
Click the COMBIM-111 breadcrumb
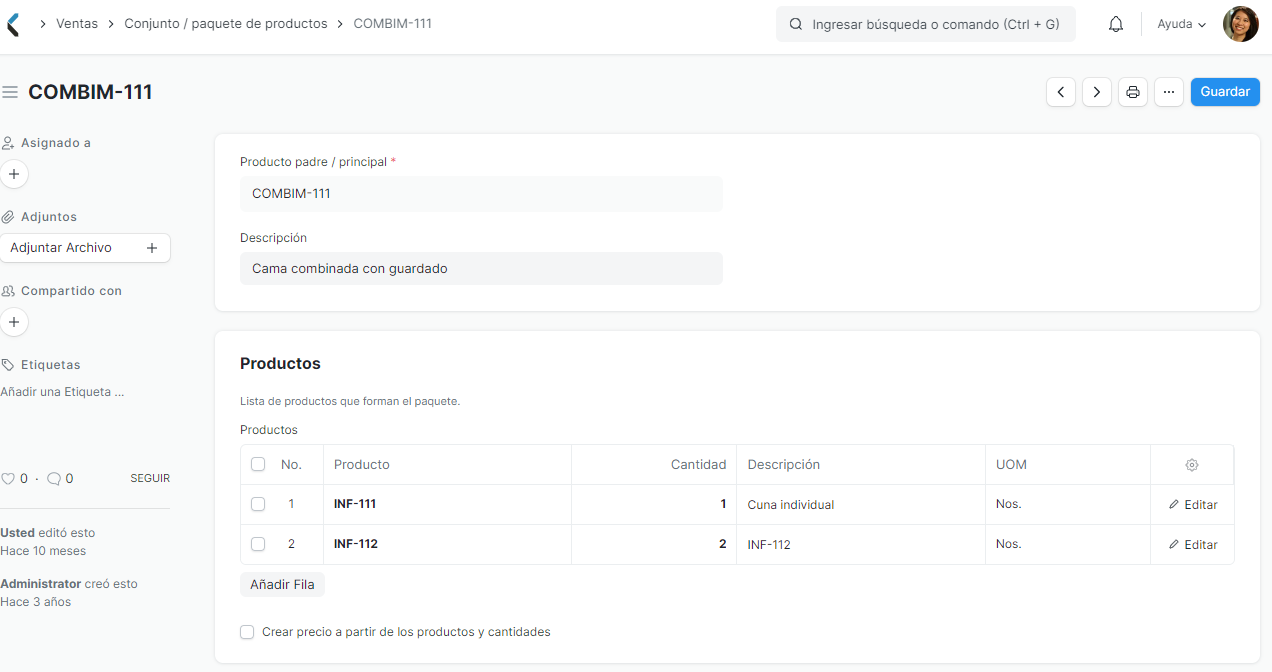393,24
